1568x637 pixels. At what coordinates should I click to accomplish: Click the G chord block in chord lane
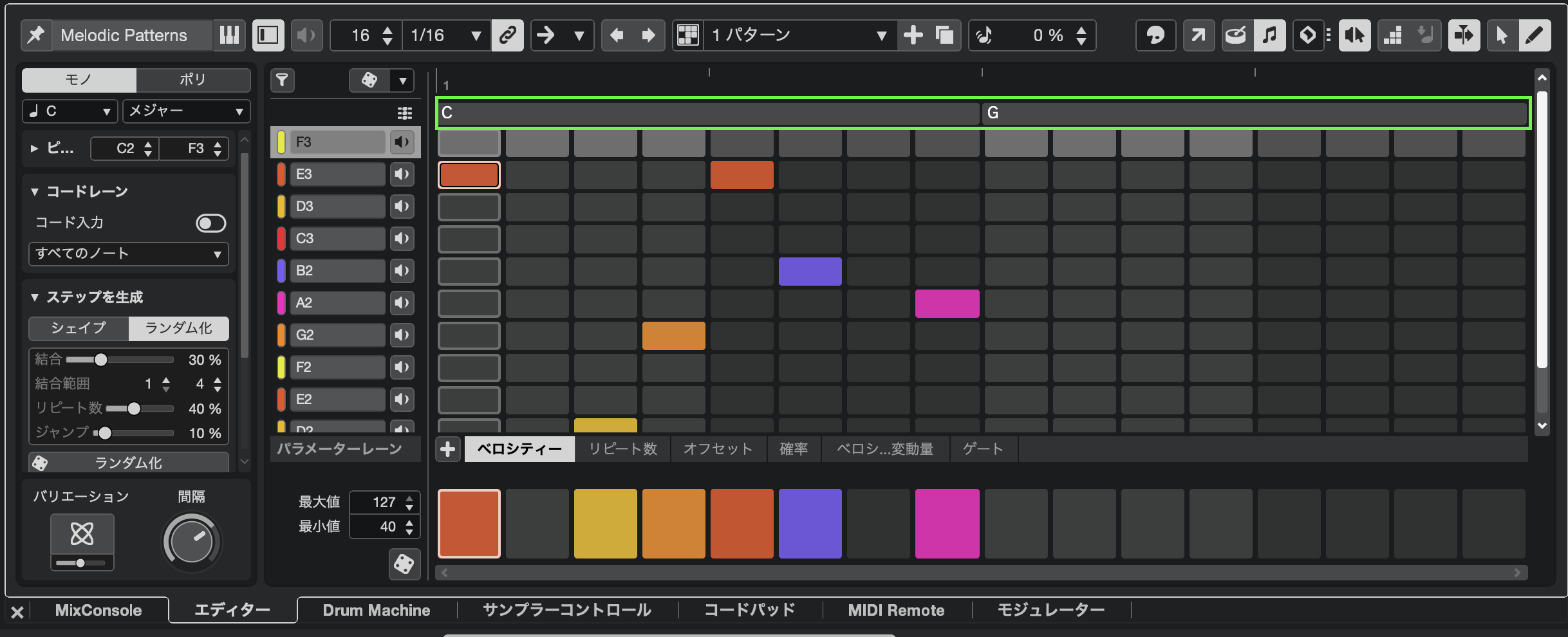pos(1254,113)
